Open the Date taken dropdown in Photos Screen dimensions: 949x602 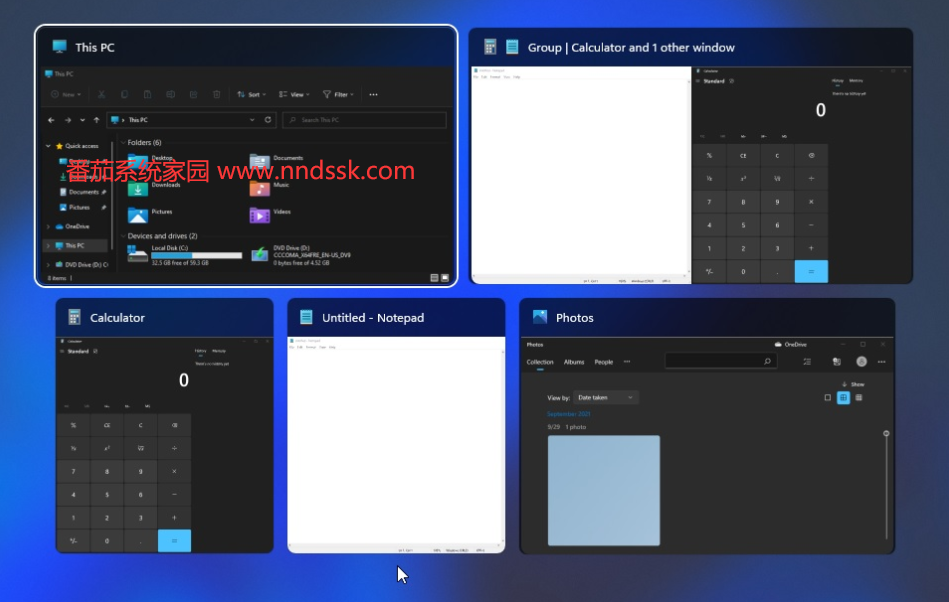pos(606,398)
